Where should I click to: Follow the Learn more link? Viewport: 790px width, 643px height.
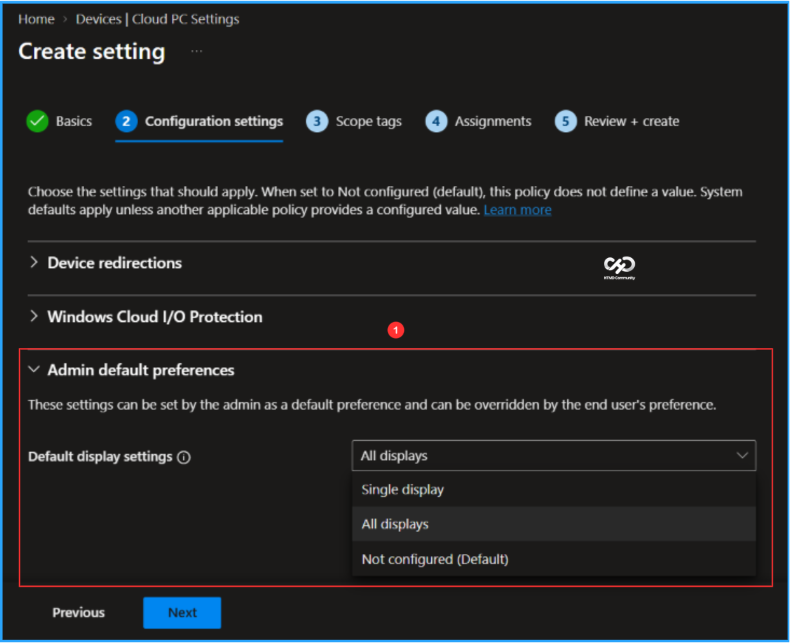(517, 210)
